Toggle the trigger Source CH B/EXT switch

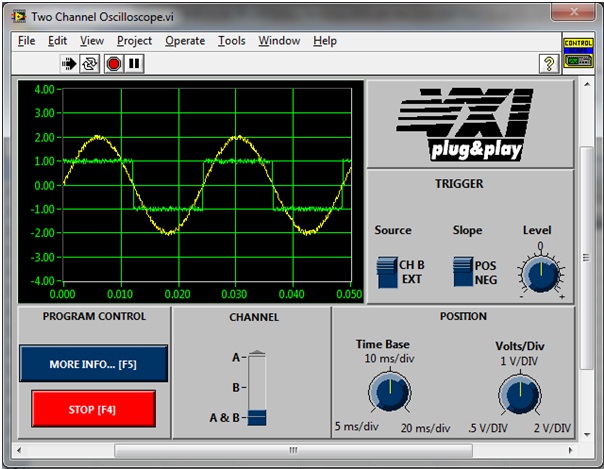(x=386, y=271)
